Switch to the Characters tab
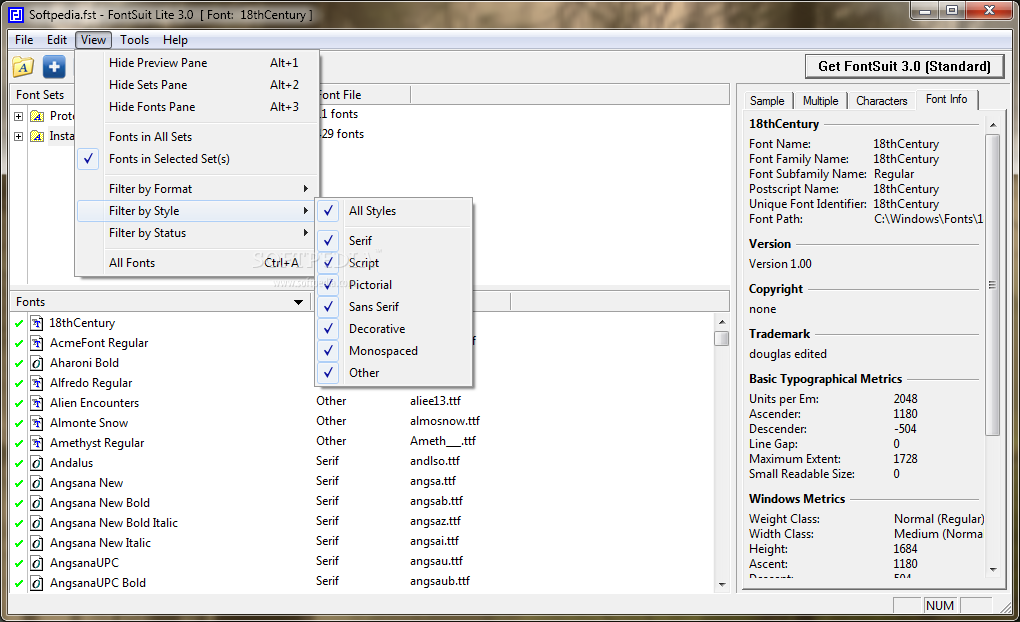 881,101
